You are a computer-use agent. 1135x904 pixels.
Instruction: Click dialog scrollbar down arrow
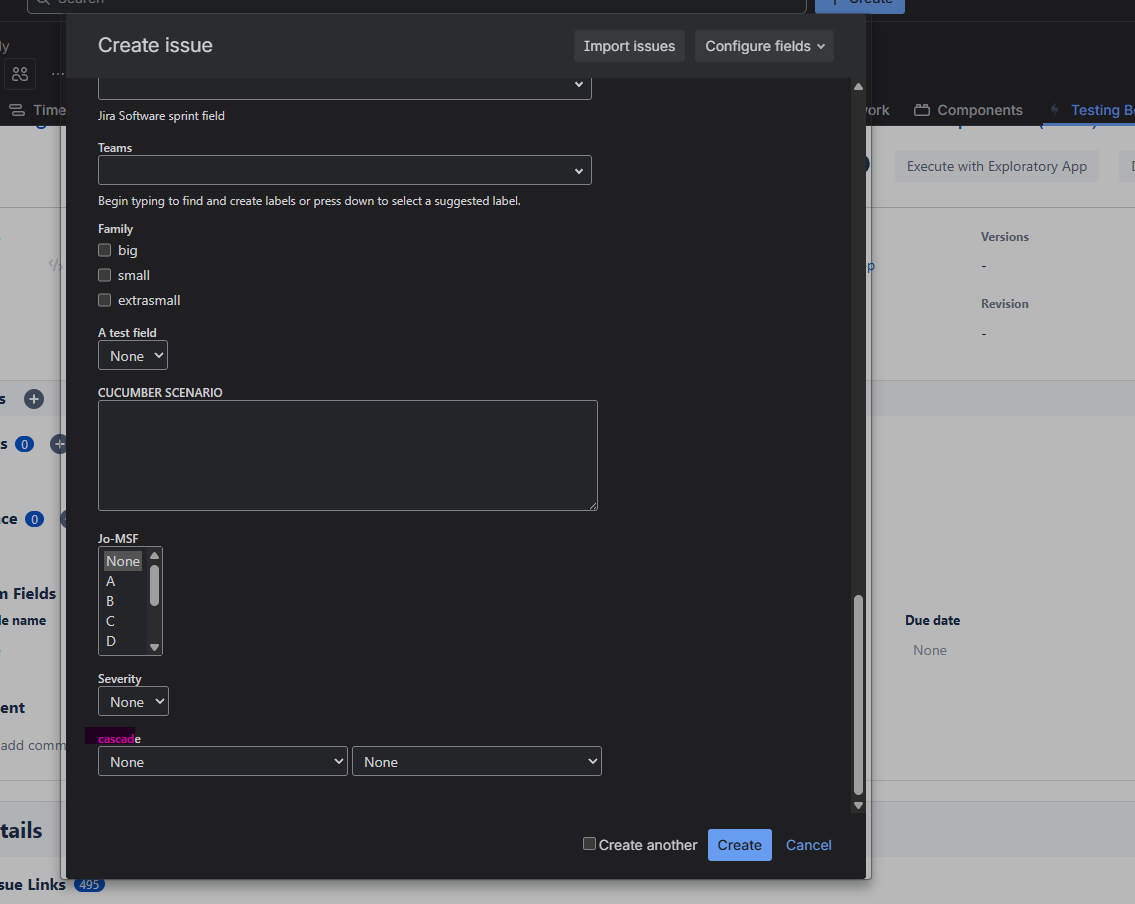[857, 805]
